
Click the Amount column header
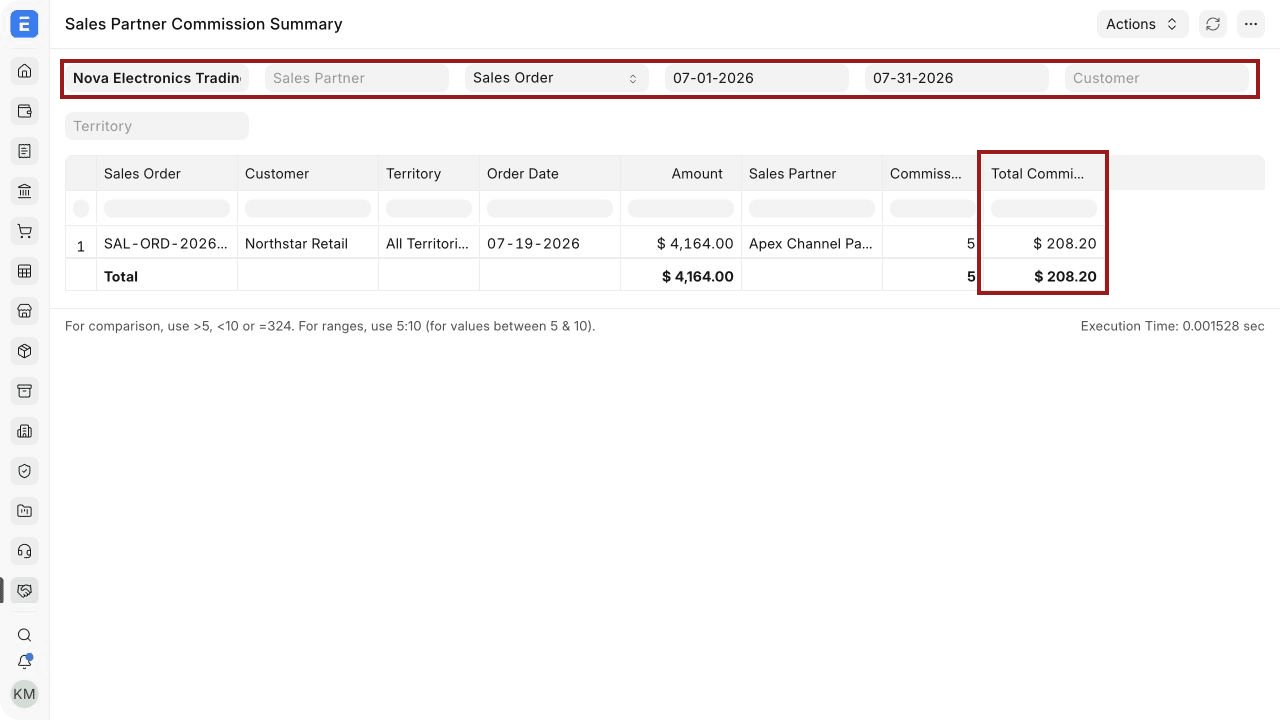[681, 173]
